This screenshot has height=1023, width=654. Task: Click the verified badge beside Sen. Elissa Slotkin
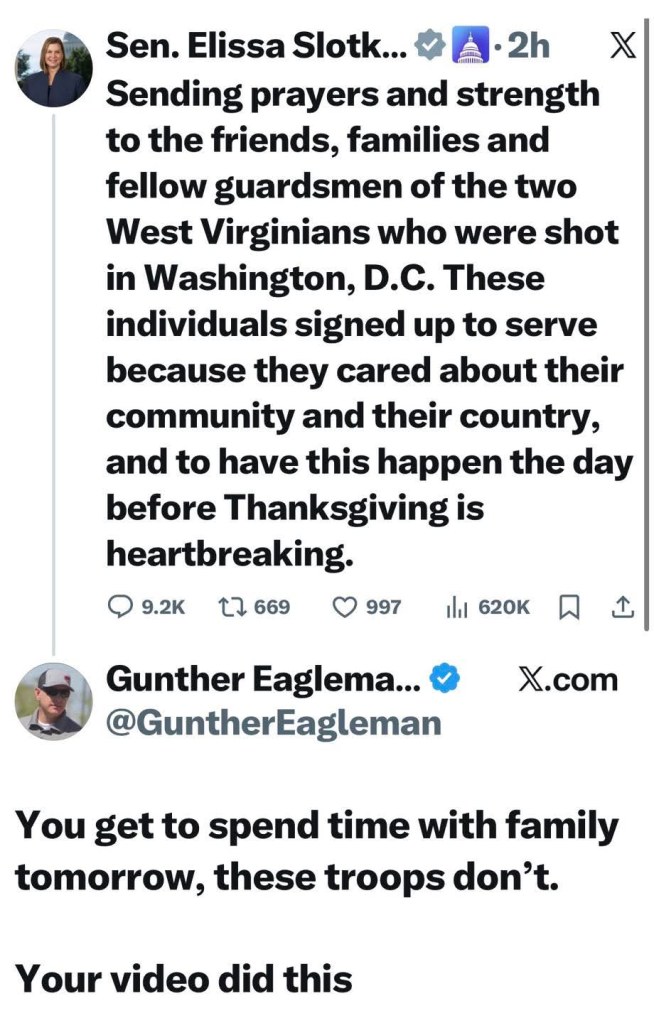pos(429,46)
